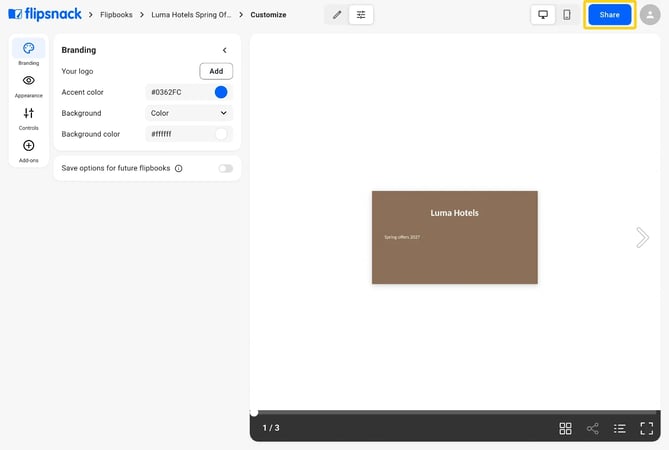Collapse the Branding panel
The height and width of the screenshot is (450, 669).
pyautogui.click(x=224, y=50)
